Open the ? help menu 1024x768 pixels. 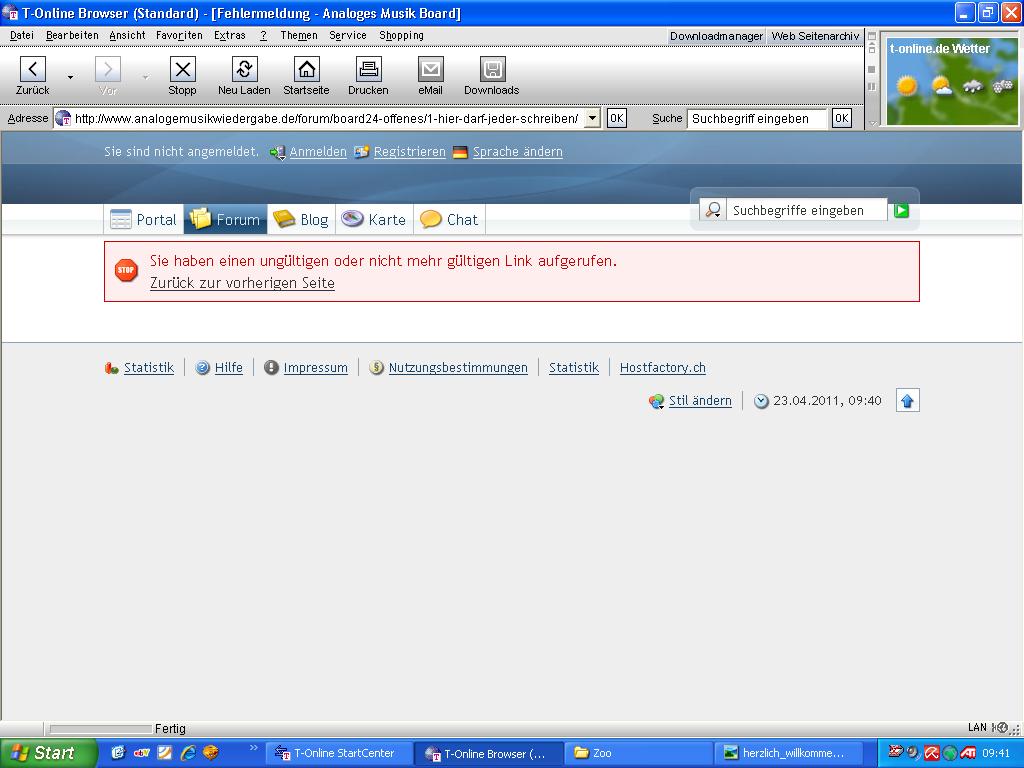263,35
